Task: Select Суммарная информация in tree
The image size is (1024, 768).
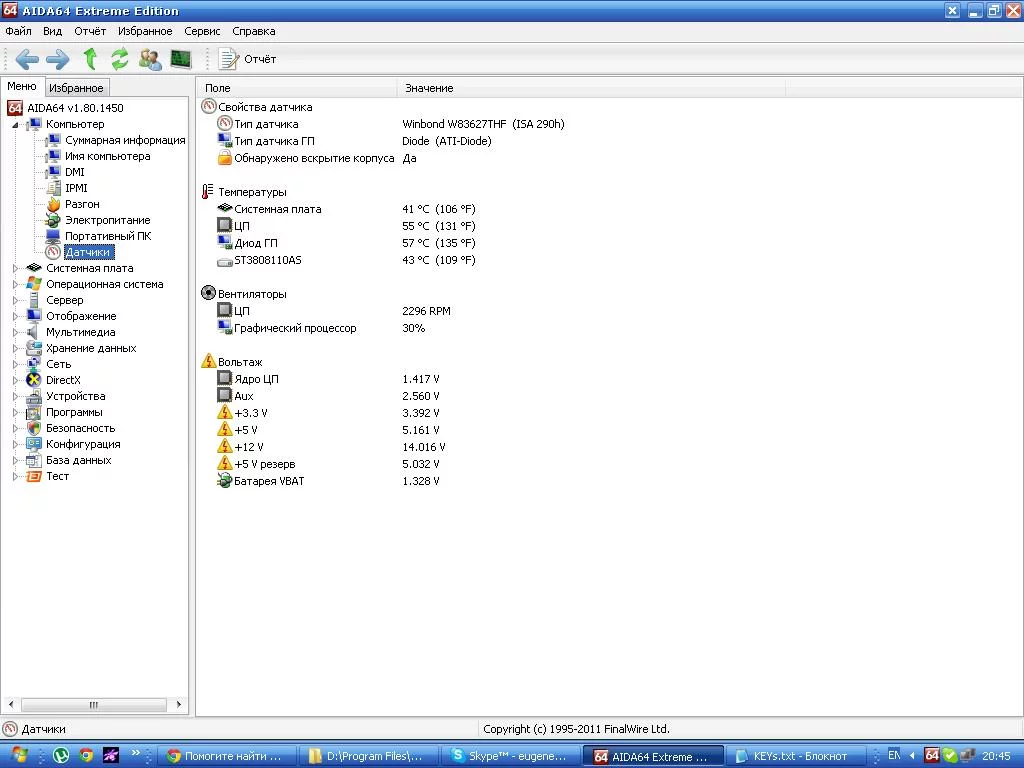Action: tap(125, 140)
